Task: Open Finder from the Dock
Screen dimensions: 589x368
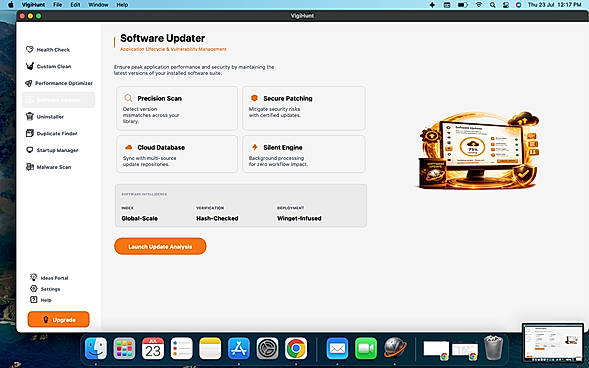Action: (96, 348)
